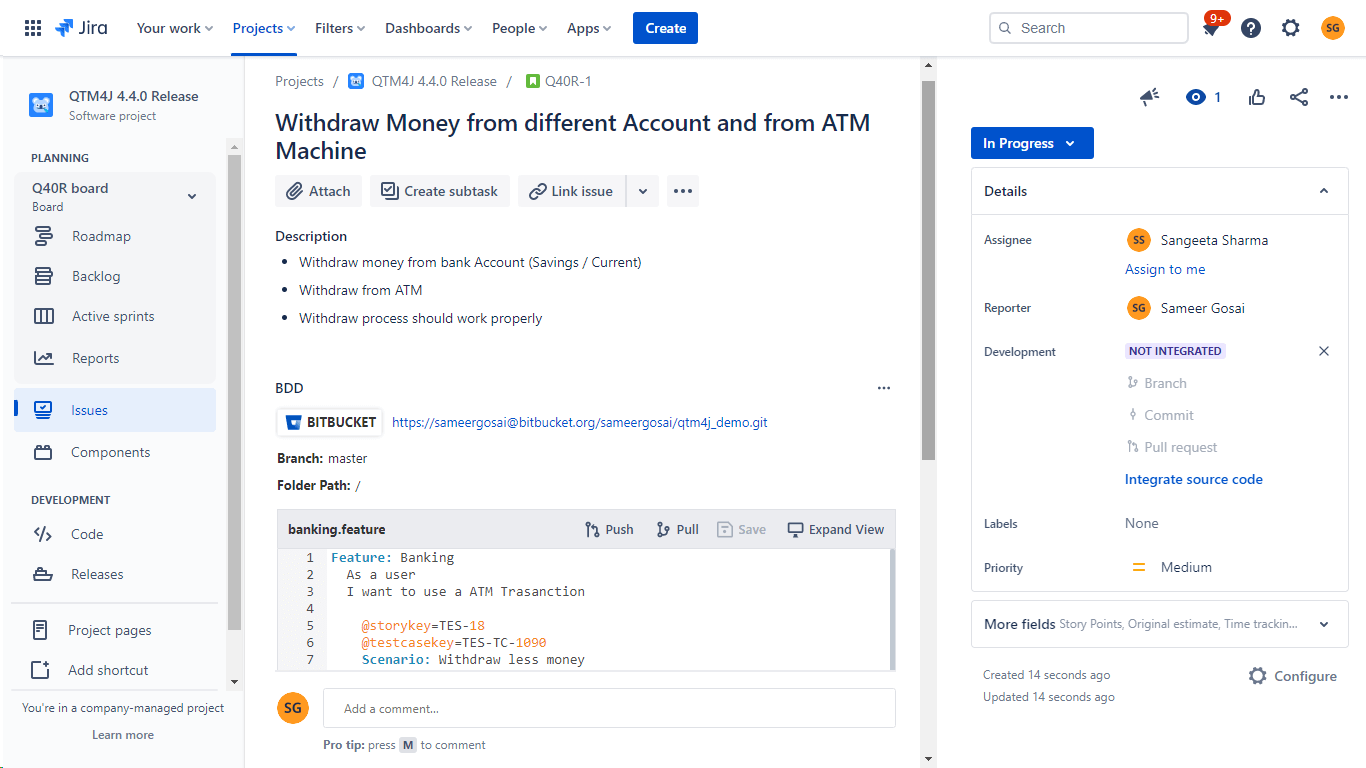Viewport: 1366px width, 768px height.
Task: Go to Active sprints
Action: (x=115, y=317)
